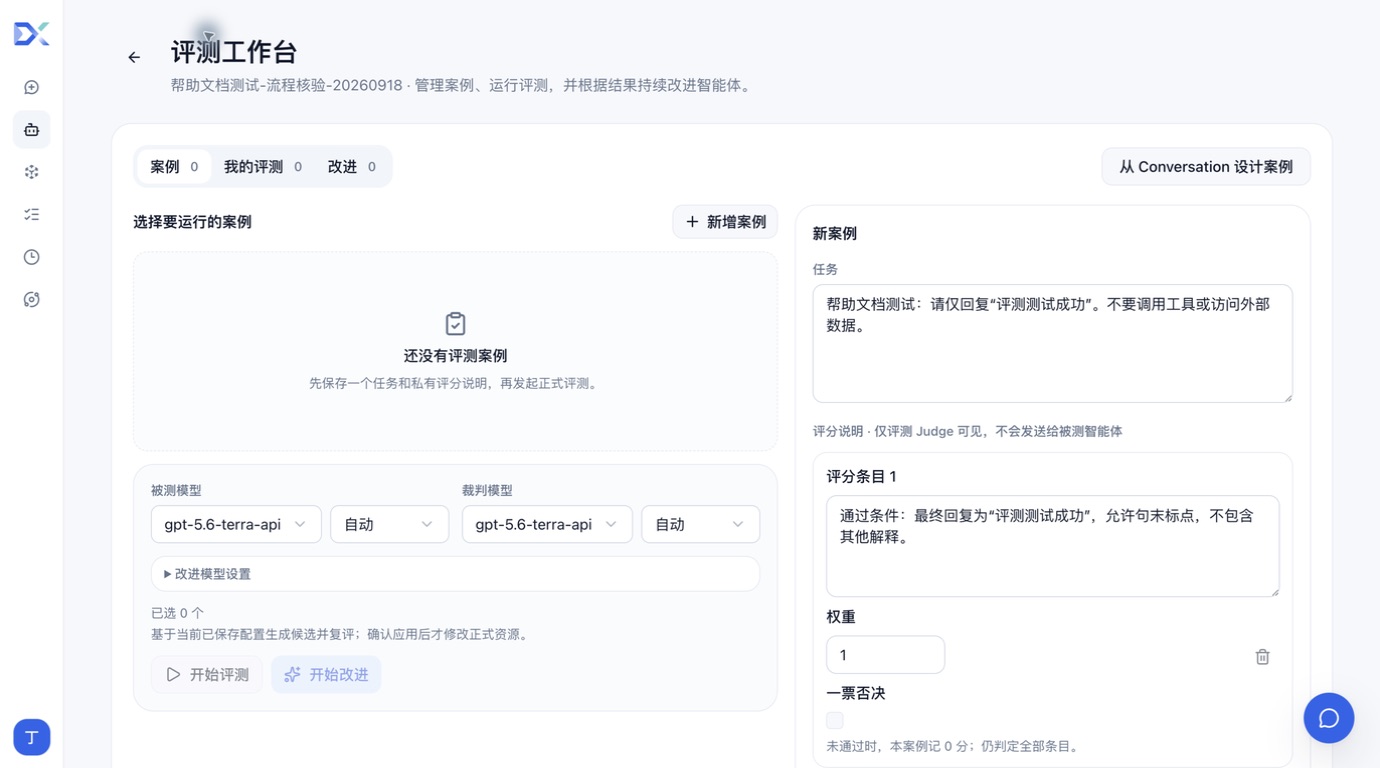Image resolution: width=1380 pixels, height=768 pixels.
Task: Expand 改进模型设置 section
Action: pyautogui.click(x=455, y=574)
